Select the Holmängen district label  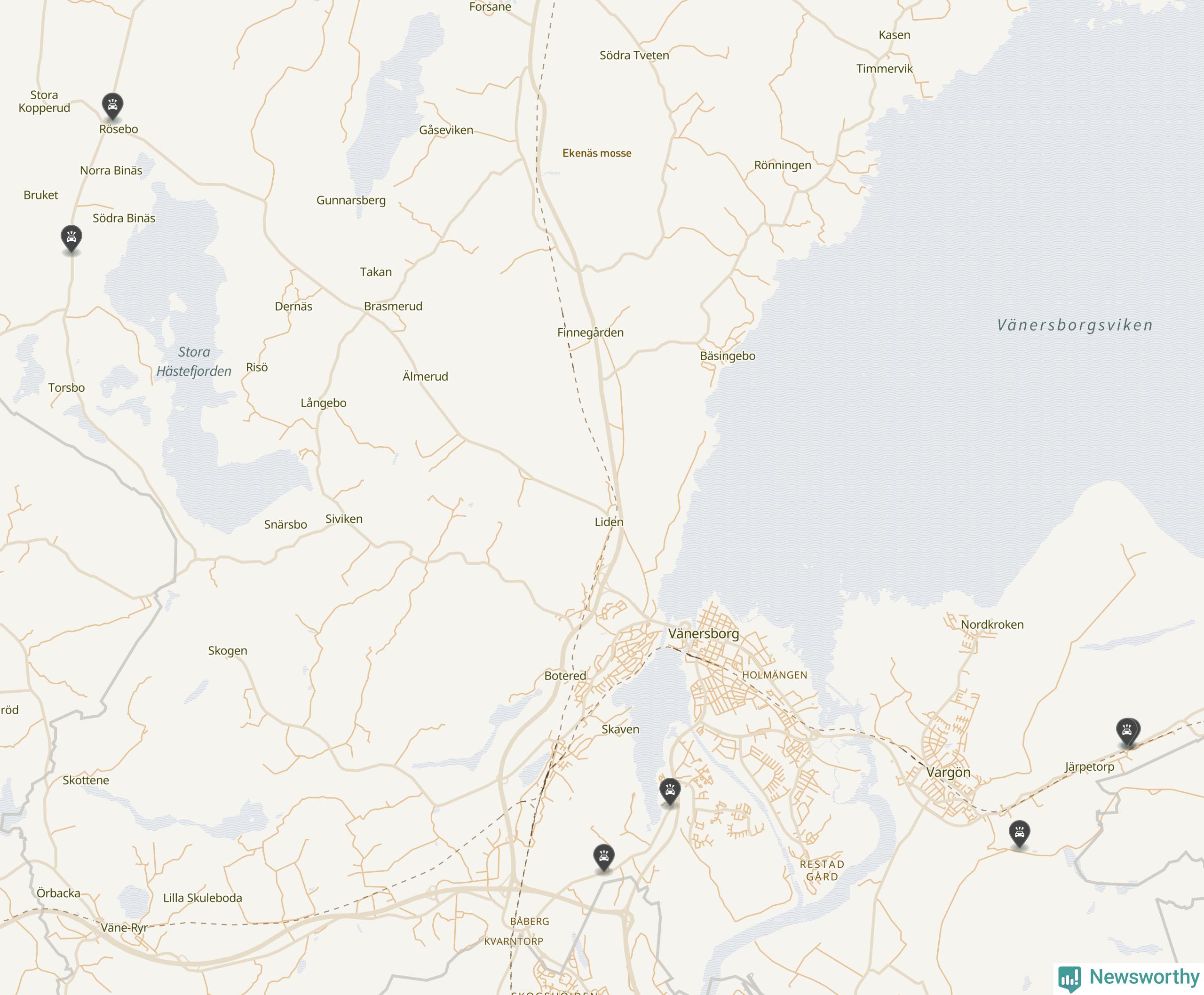coord(775,675)
